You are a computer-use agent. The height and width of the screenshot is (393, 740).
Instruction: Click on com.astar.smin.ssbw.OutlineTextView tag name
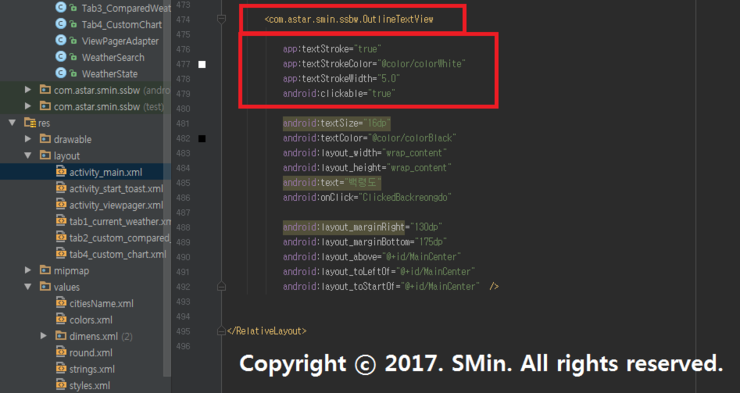[351, 19]
